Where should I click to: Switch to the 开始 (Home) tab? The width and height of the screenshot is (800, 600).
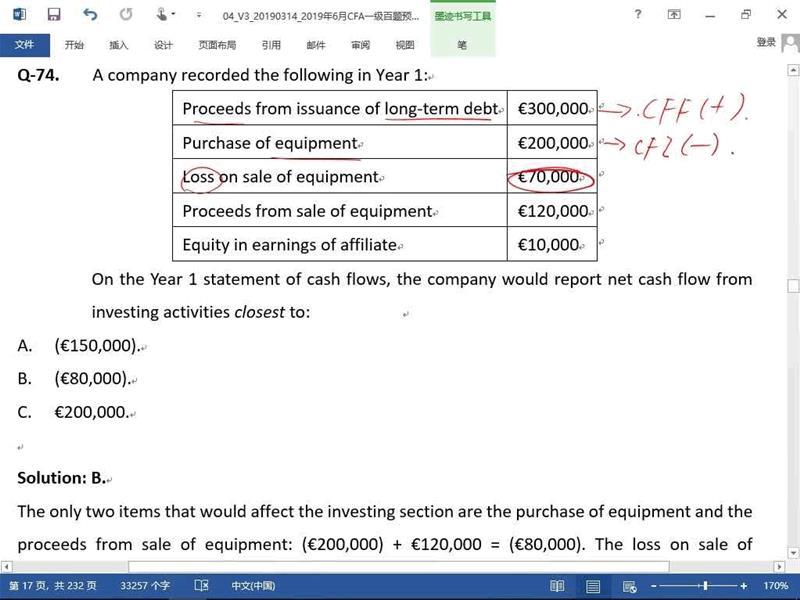(74, 45)
